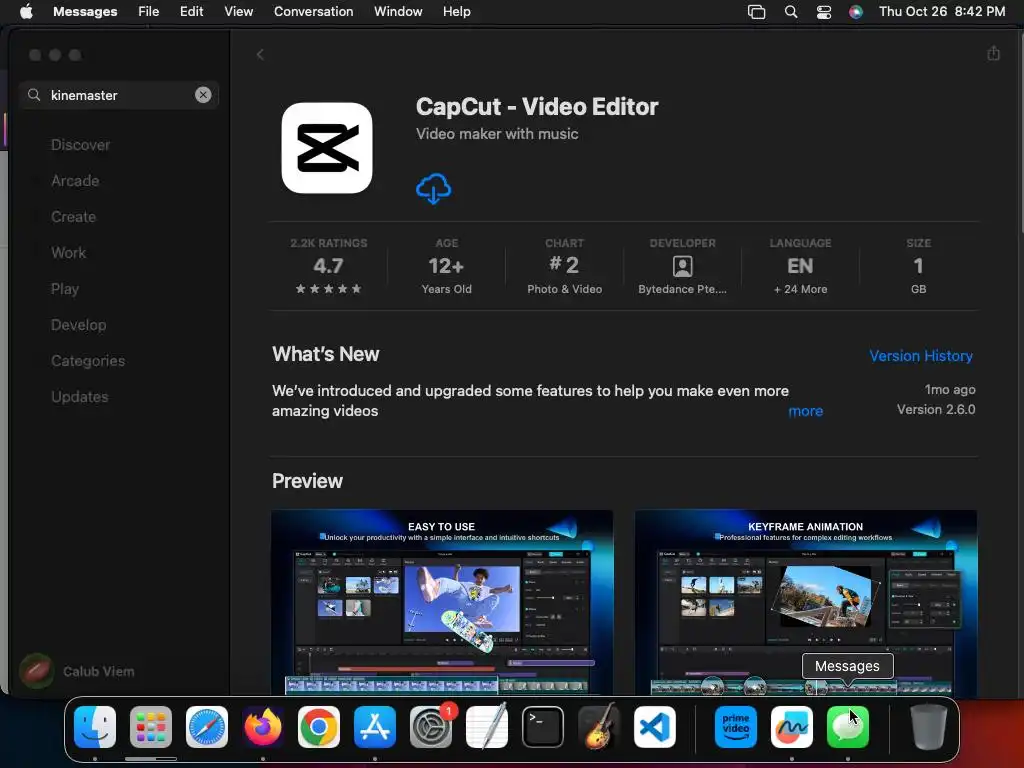The height and width of the screenshot is (768, 1024).
Task: Open the Work section
Action: click(x=69, y=253)
